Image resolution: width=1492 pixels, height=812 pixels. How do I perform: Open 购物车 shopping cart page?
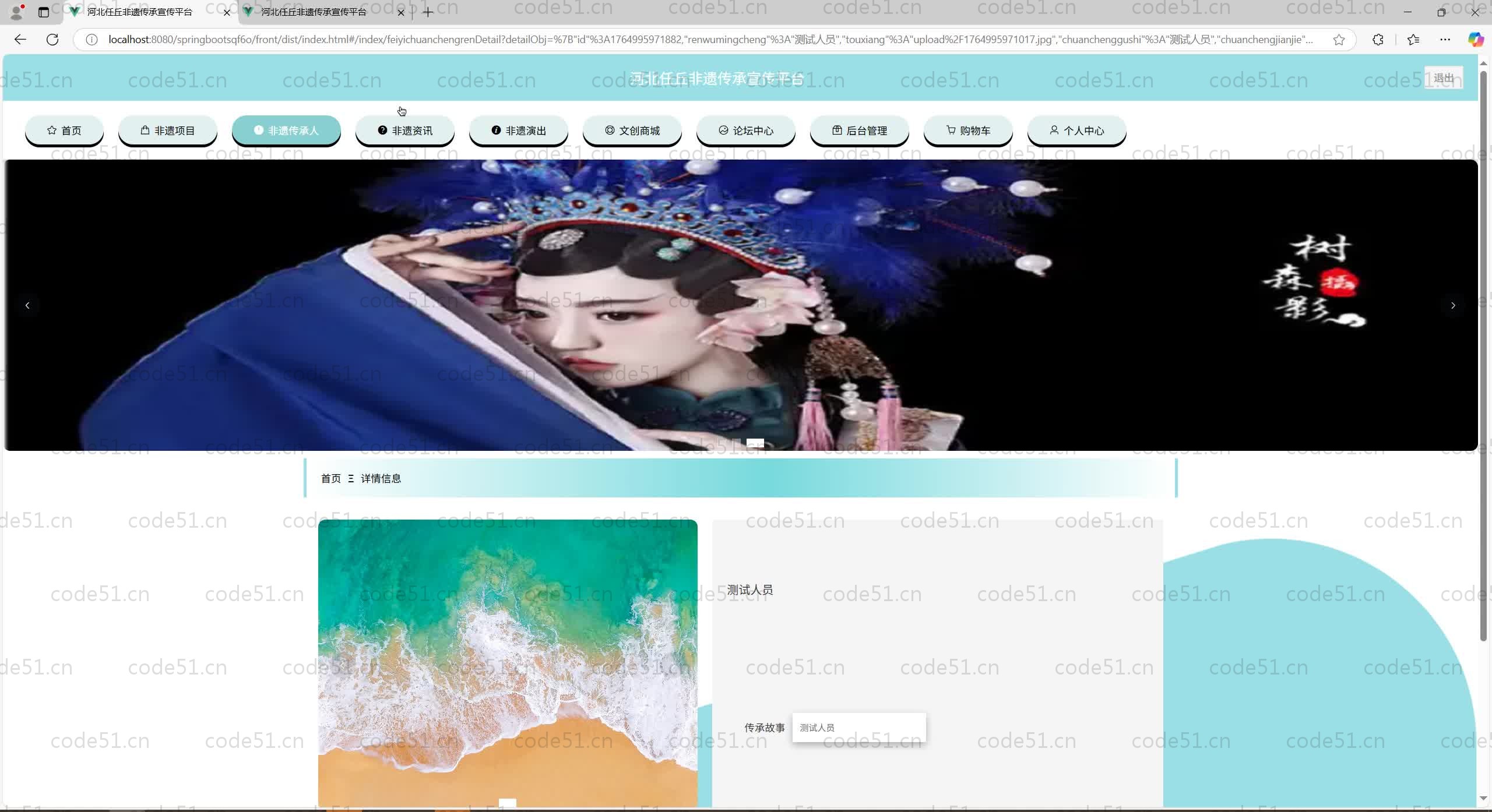(x=968, y=130)
